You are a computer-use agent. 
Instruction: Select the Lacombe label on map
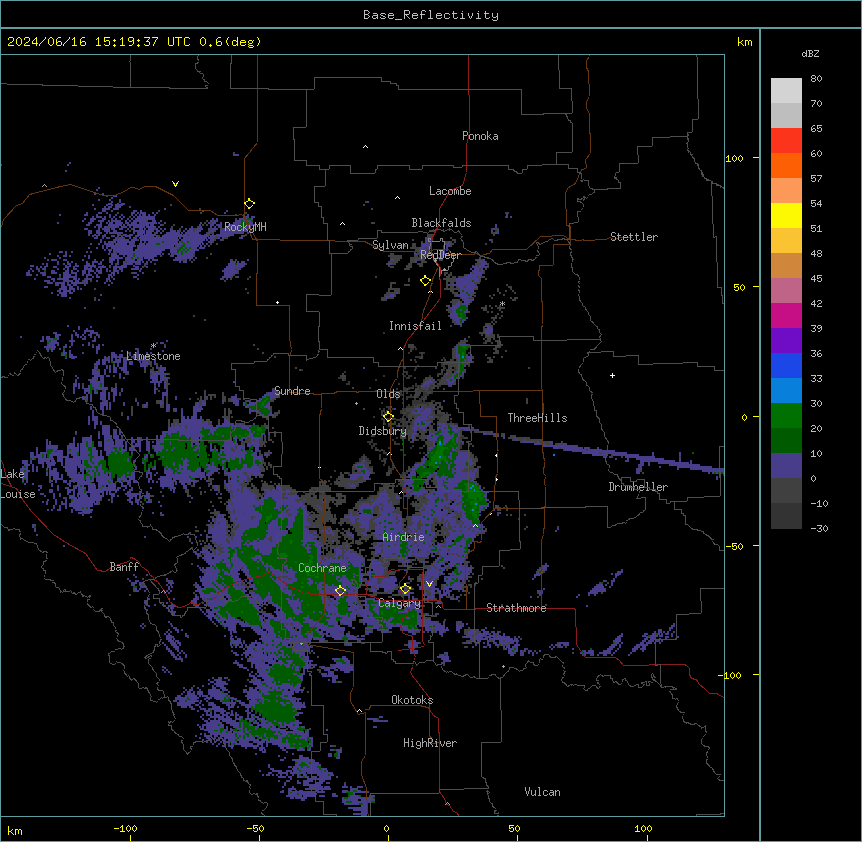(450, 191)
